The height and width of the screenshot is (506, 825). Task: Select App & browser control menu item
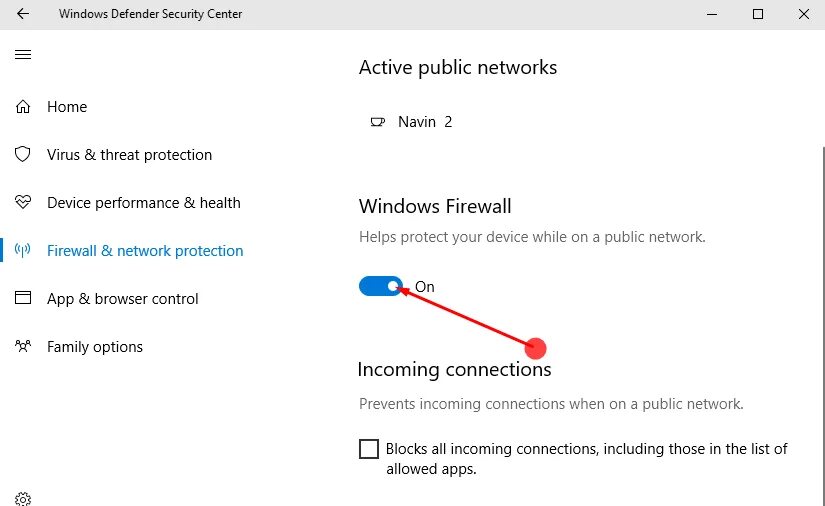122,299
